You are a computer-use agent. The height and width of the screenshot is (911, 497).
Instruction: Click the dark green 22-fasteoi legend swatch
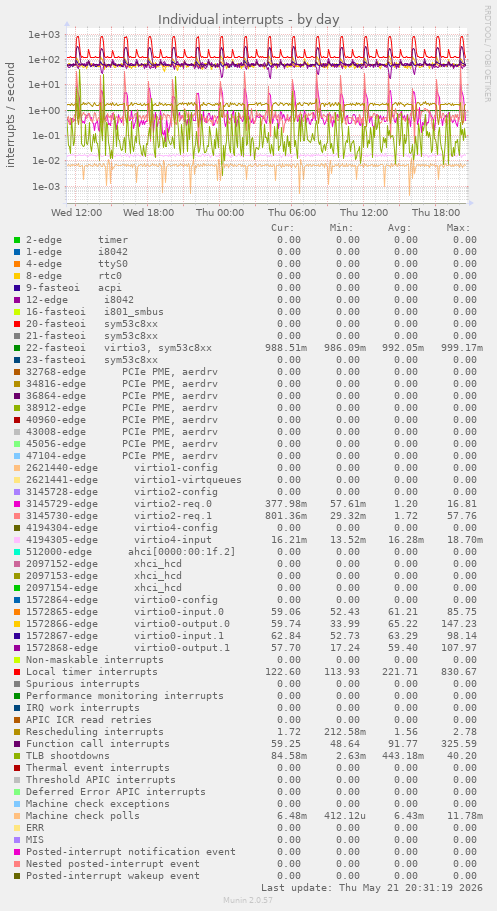pyautogui.click(x=17, y=348)
